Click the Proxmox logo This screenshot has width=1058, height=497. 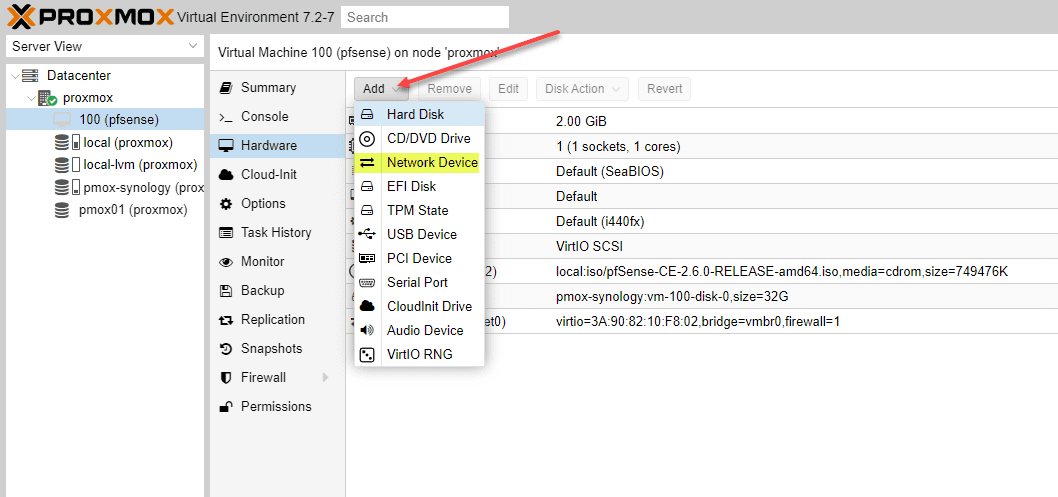(88, 17)
